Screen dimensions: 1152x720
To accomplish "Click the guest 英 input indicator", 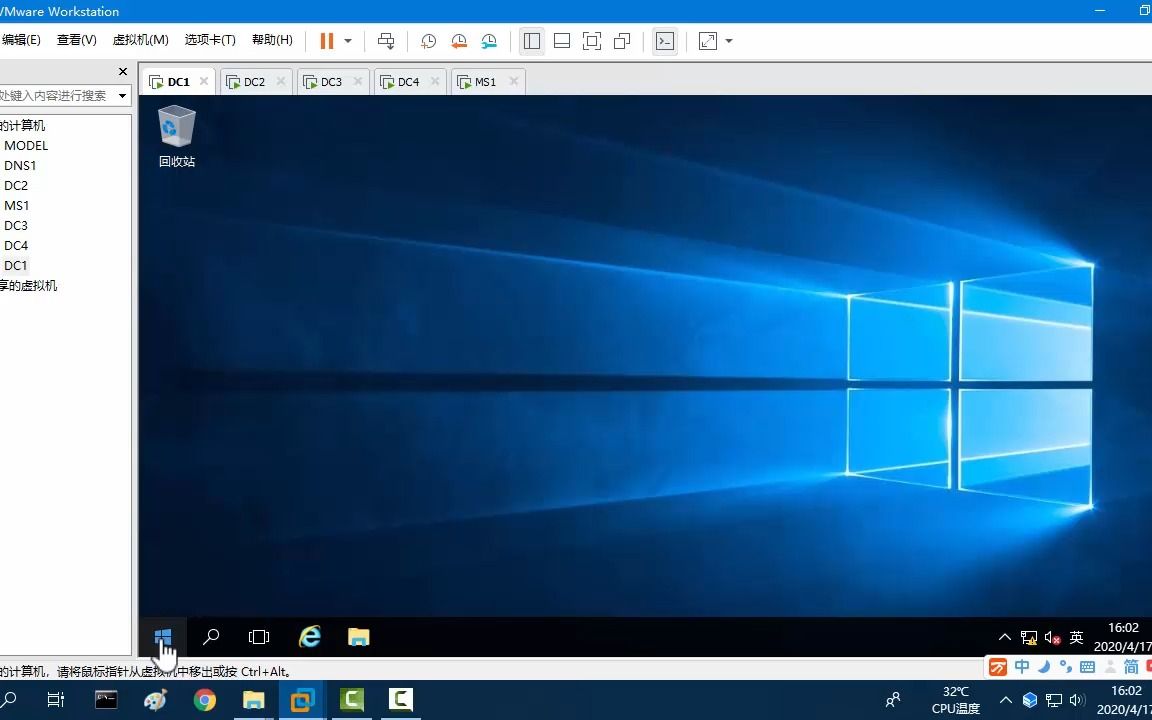I will pos(1076,638).
